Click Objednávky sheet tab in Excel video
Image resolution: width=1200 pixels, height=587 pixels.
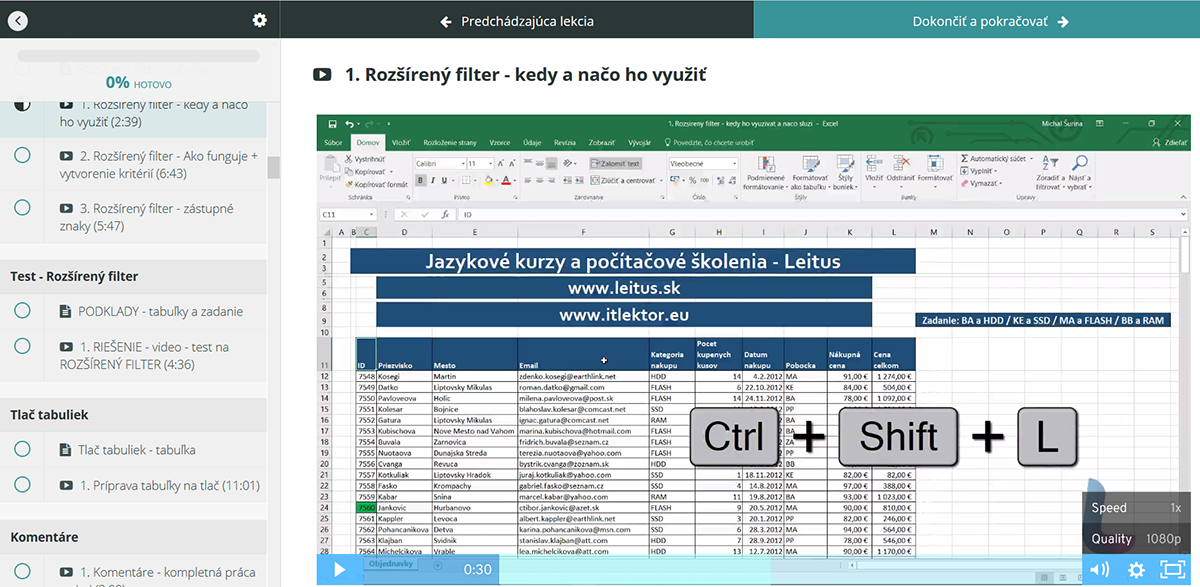tap(391, 565)
